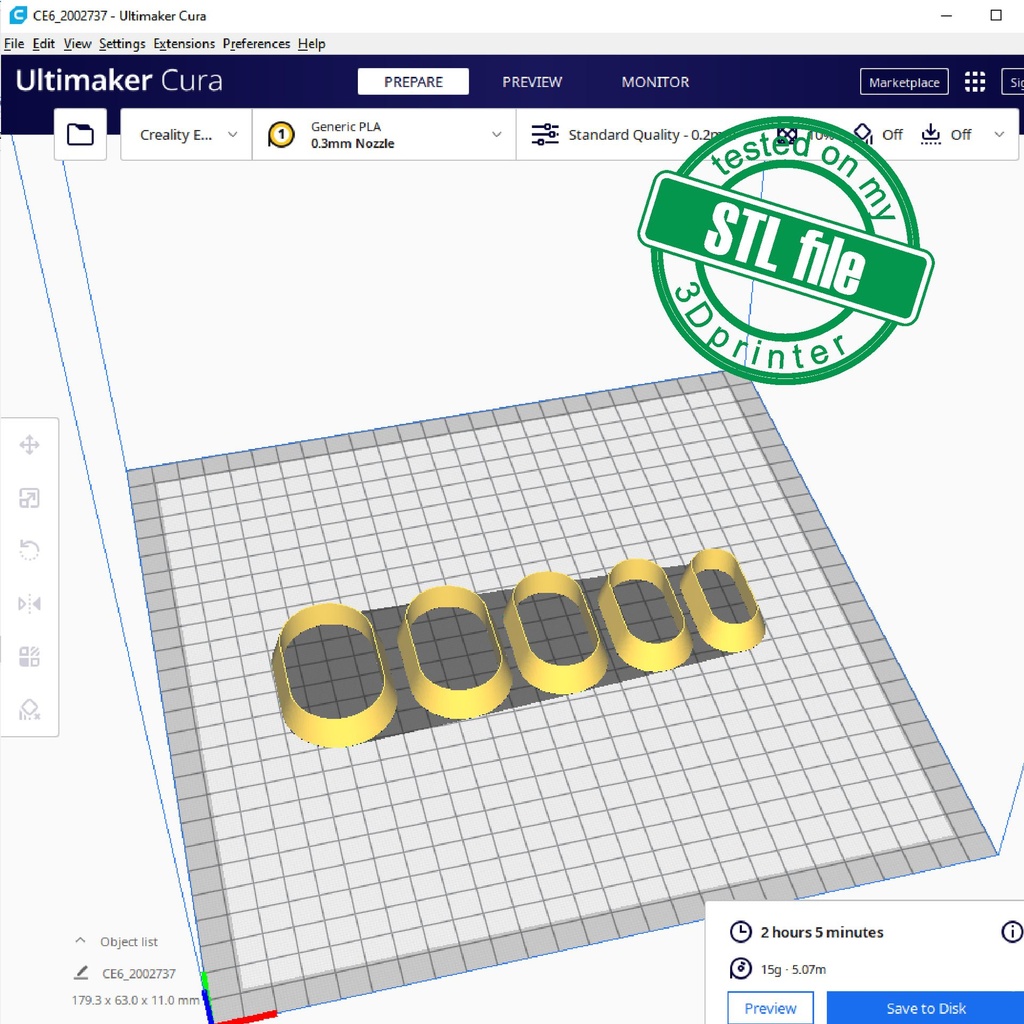Select the Support Blocker tool
Viewport: 1024px width, 1024px height.
click(x=30, y=709)
